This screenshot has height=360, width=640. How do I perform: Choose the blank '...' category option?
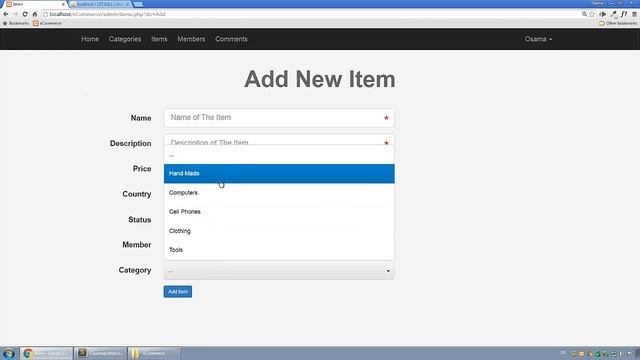(279, 155)
